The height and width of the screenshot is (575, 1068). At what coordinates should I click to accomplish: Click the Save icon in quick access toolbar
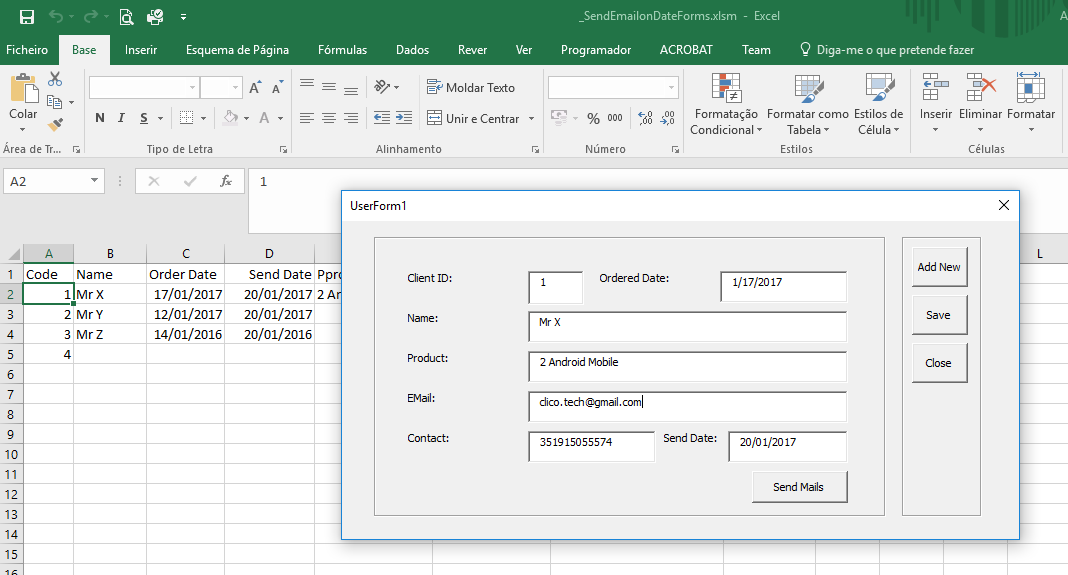coord(26,17)
